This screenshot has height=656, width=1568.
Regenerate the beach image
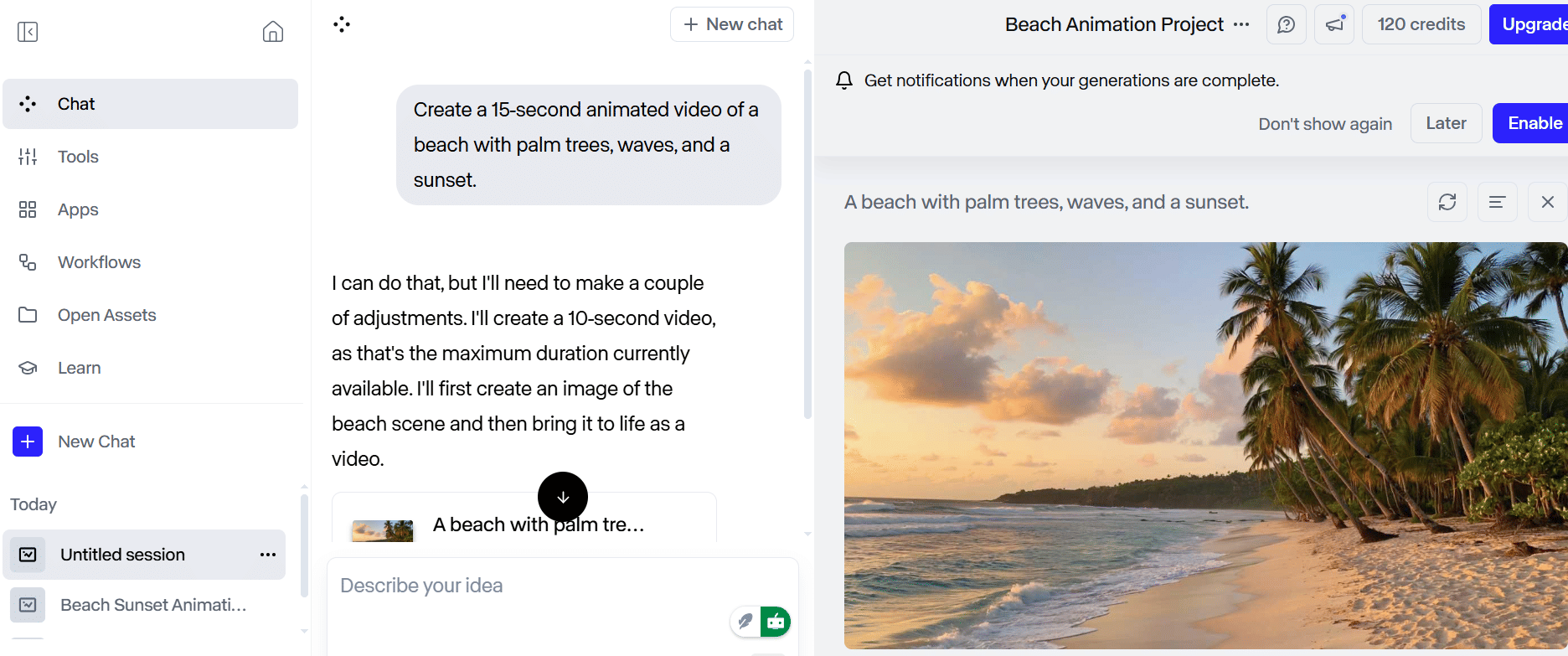tap(1447, 202)
